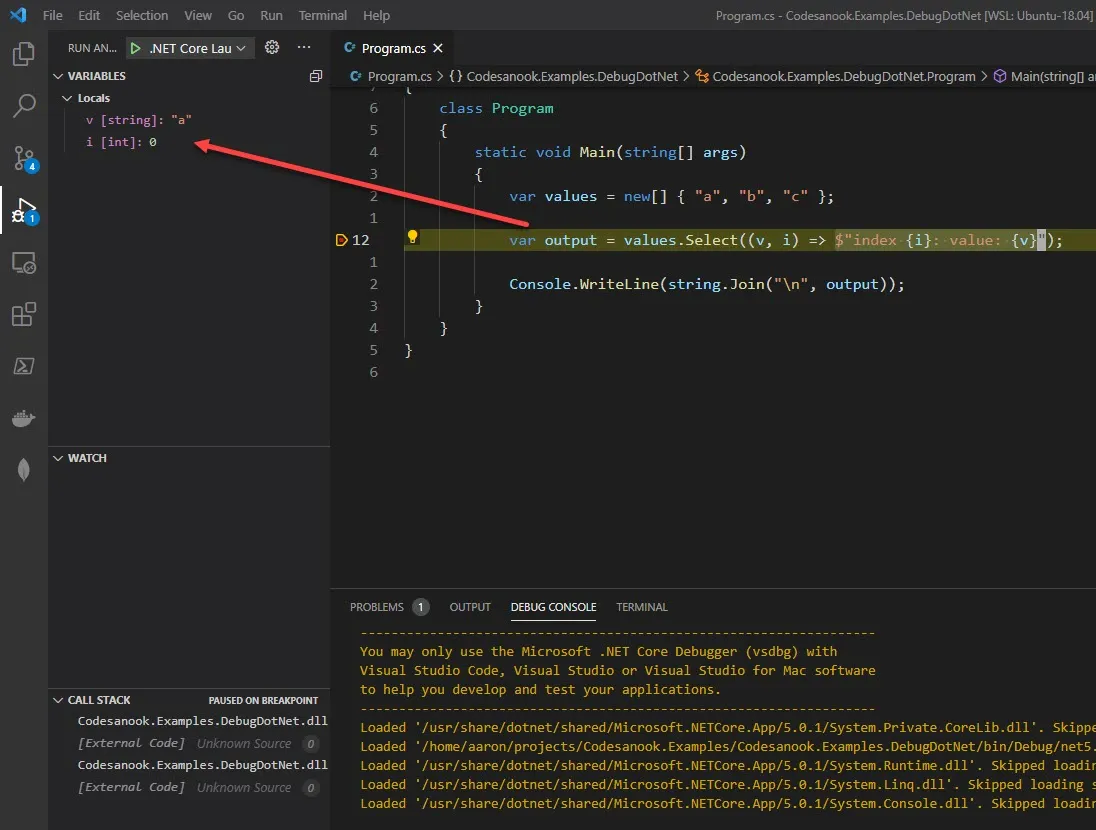This screenshot has width=1096, height=830.
Task: Click the System.Linq.dll loaded console message
Action: coord(727,785)
